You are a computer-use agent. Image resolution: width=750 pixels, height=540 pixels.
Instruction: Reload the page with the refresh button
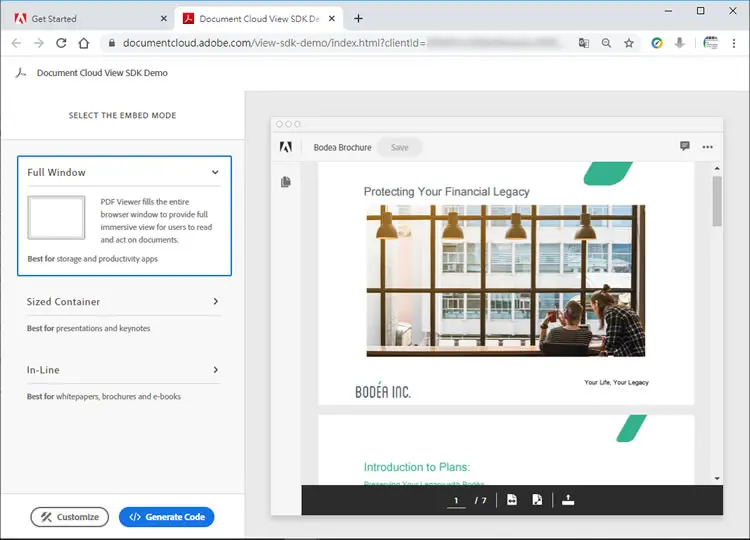point(61,43)
